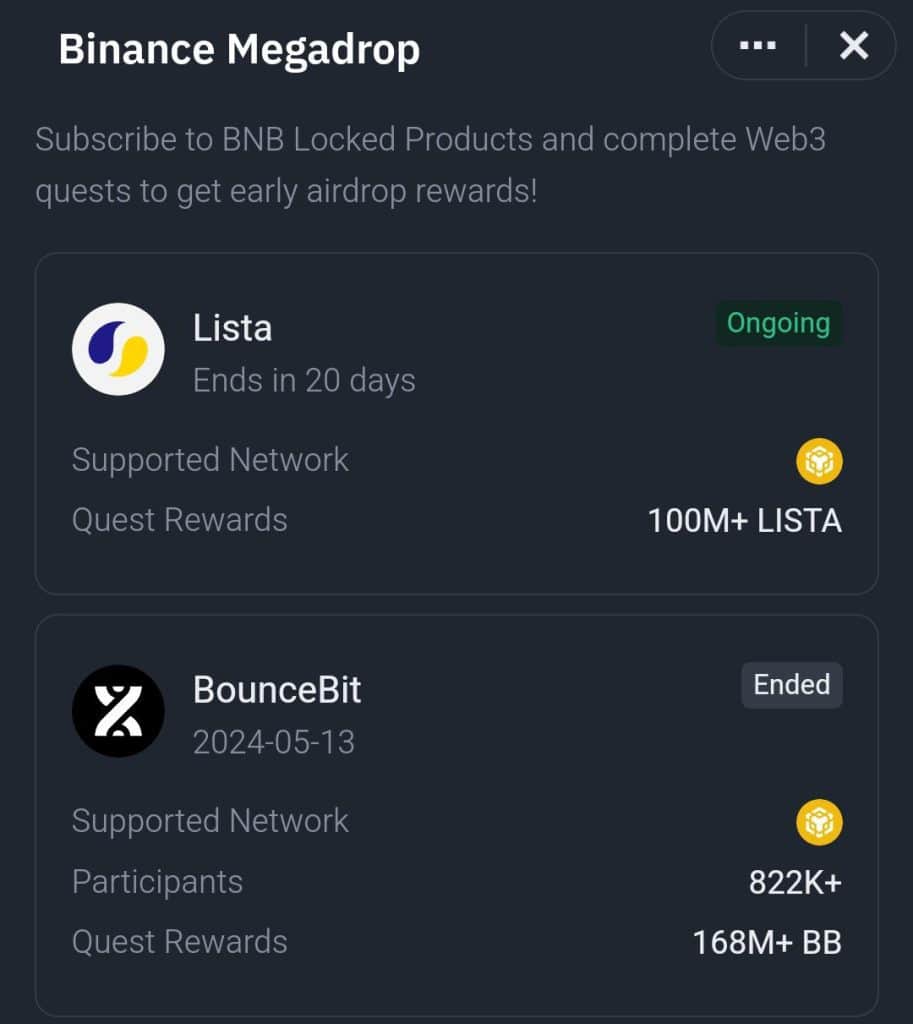Click the Binance Megadrop heading
913x1024 pixels.
[239, 49]
